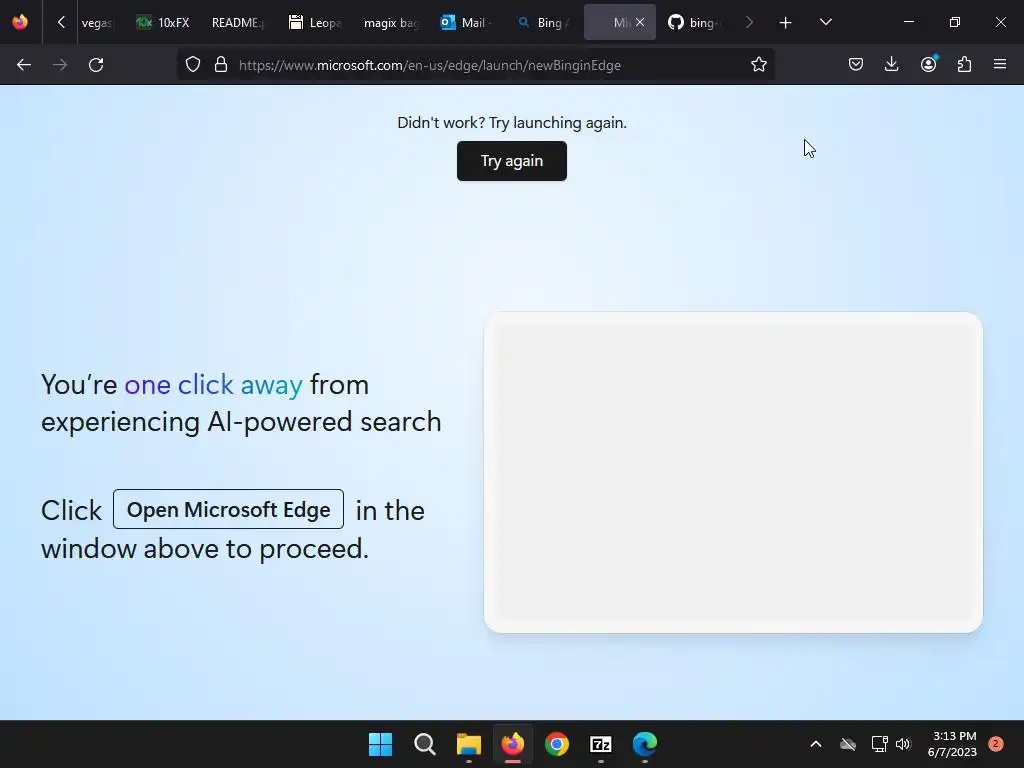Click the Open Microsoft Edge label
Image resolution: width=1024 pixels, height=768 pixels.
point(229,509)
